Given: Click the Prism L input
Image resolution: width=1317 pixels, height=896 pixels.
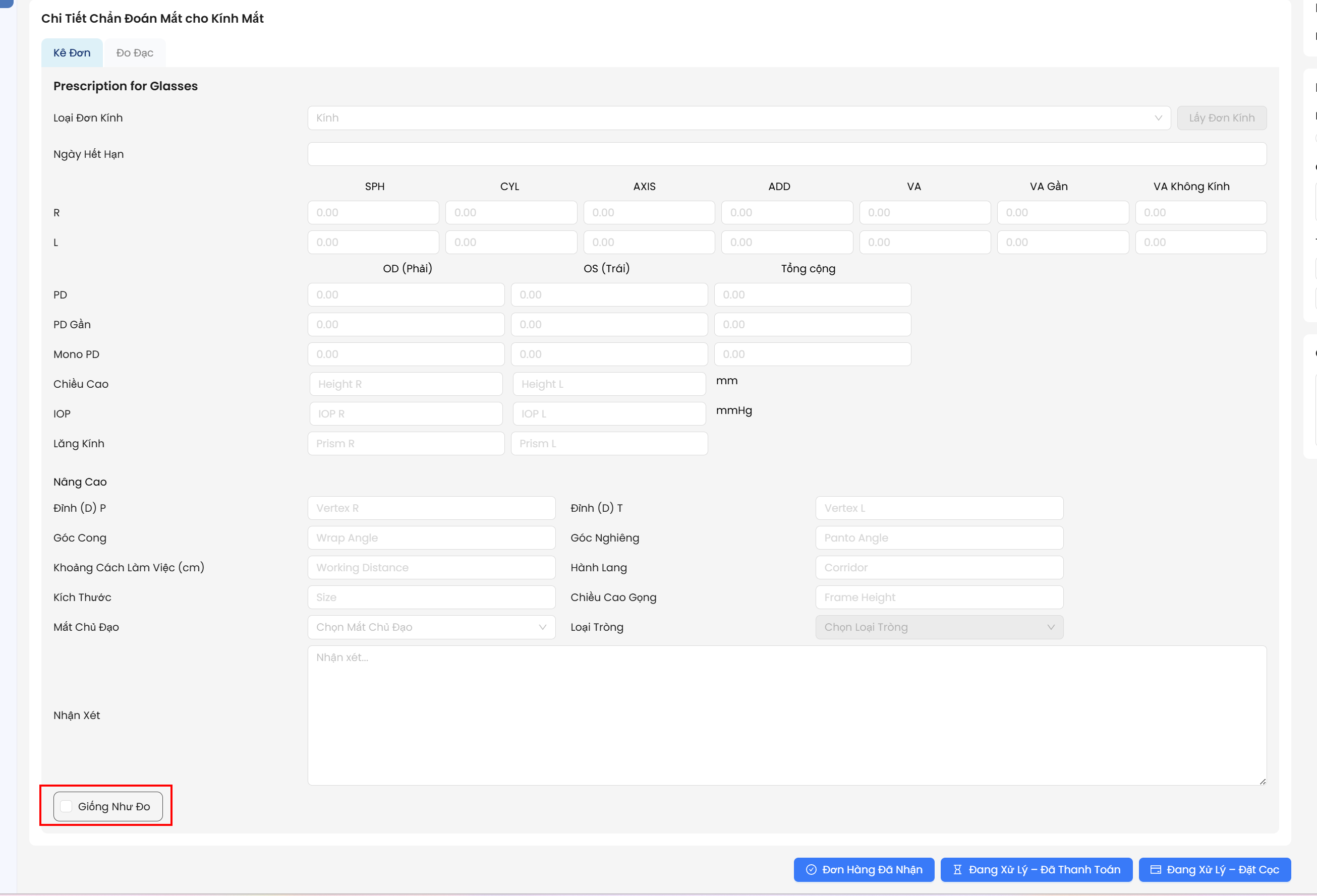Looking at the screenshot, I should click(610, 444).
